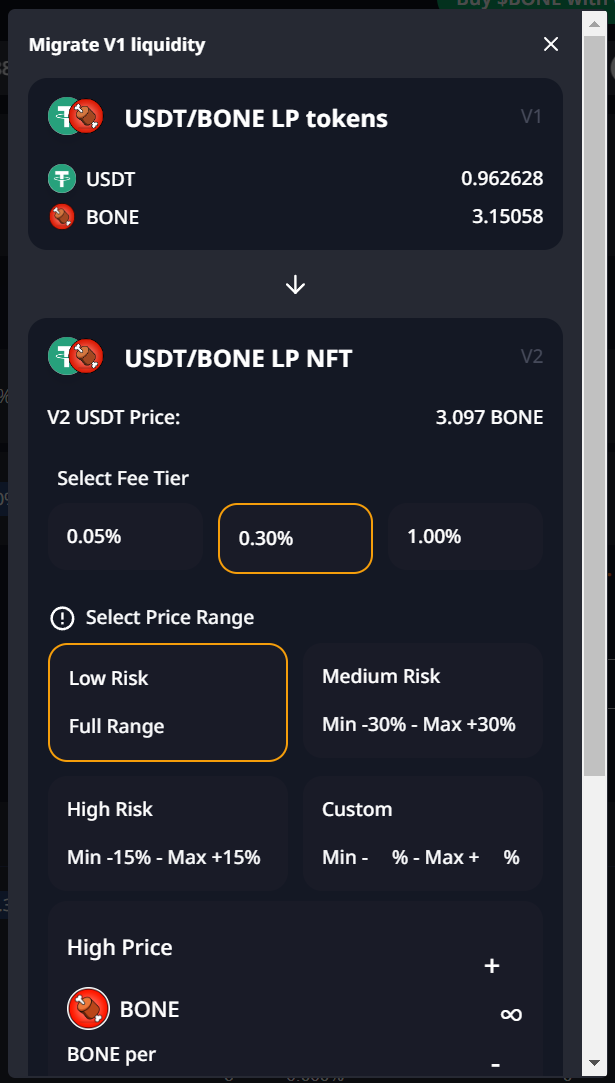This screenshot has height=1083, width=615.
Task: Click the BONE icon under High Price
Action: tap(88, 1009)
